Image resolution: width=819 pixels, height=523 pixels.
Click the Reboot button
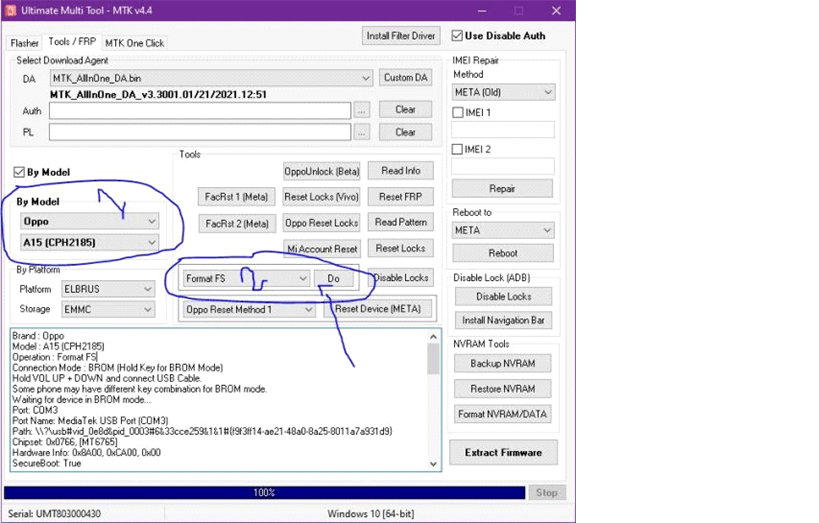(503, 253)
